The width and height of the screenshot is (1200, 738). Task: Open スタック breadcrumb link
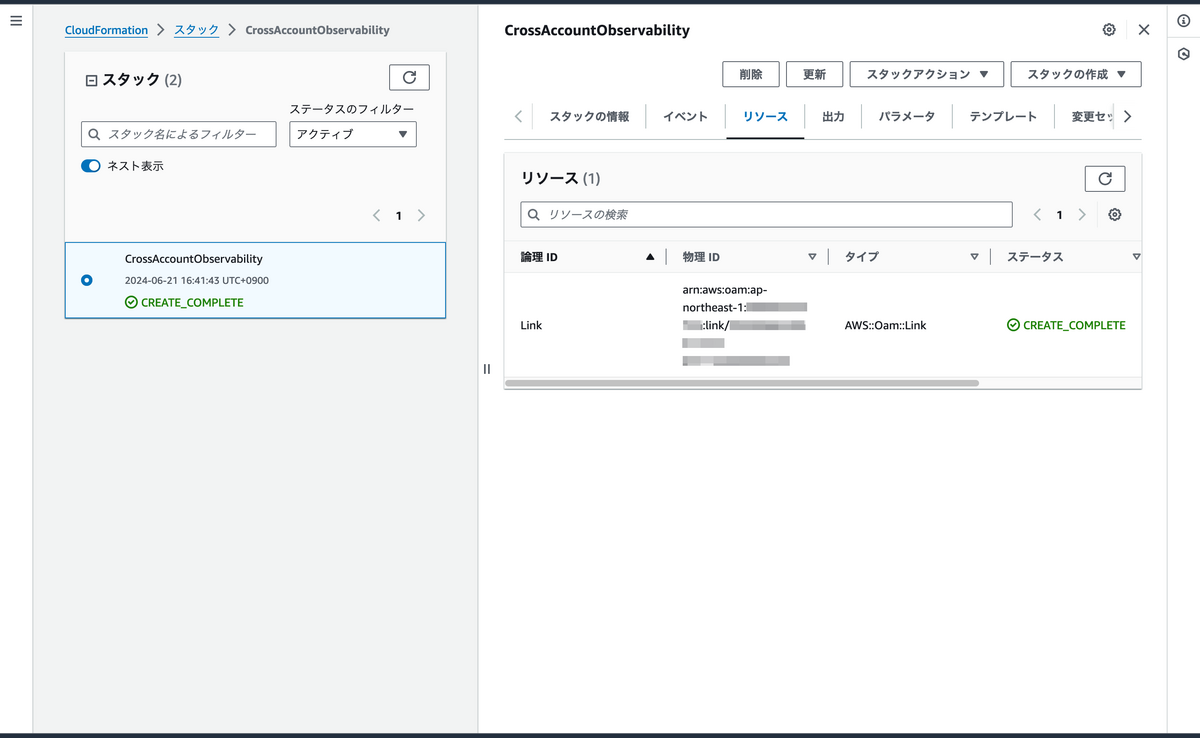pyautogui.click(x=197, y=30)
